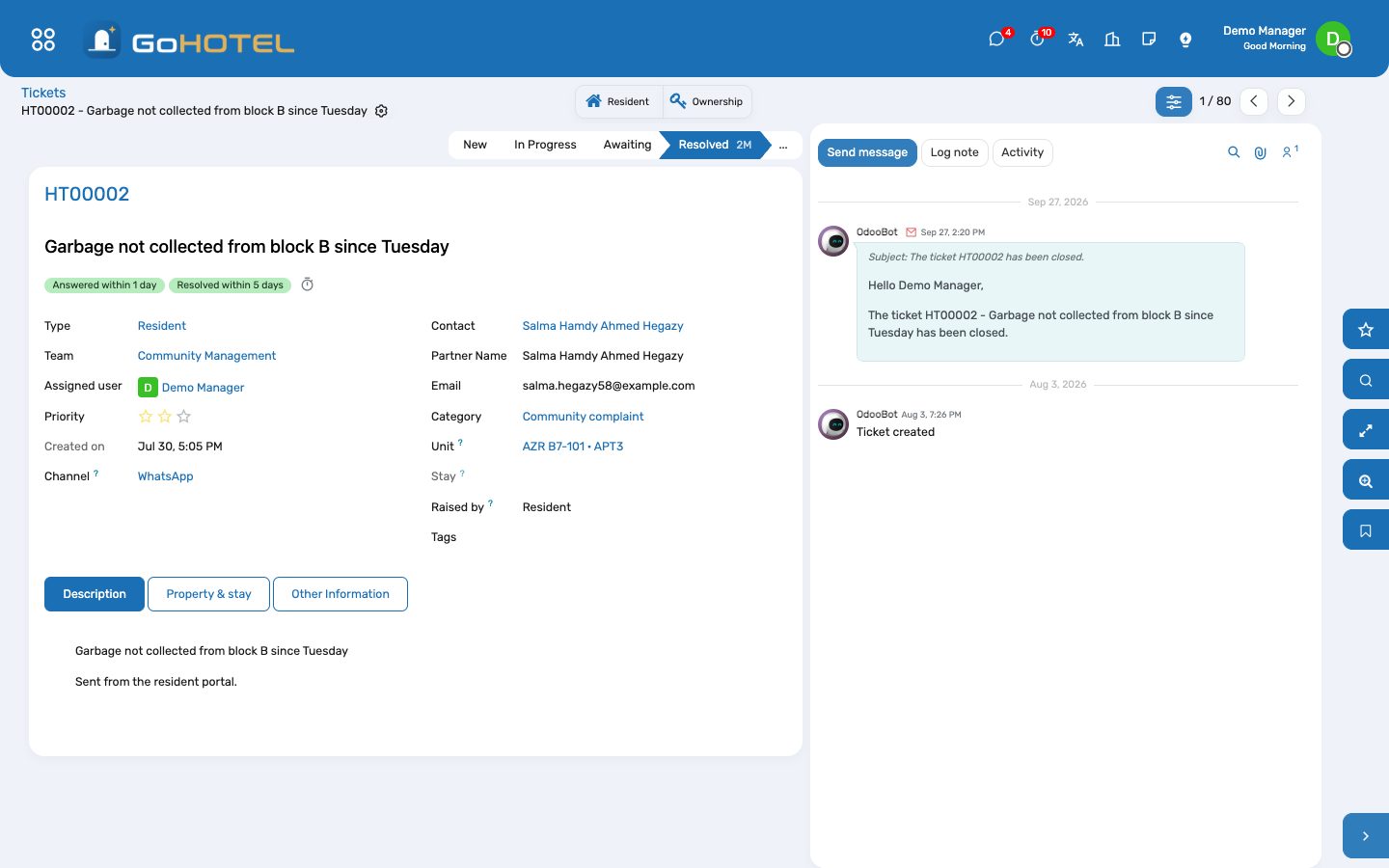Viewport: 1389px width, 868px height.
Task: Switch to the Property & stay tab
Action: click(x=208, y=594)
